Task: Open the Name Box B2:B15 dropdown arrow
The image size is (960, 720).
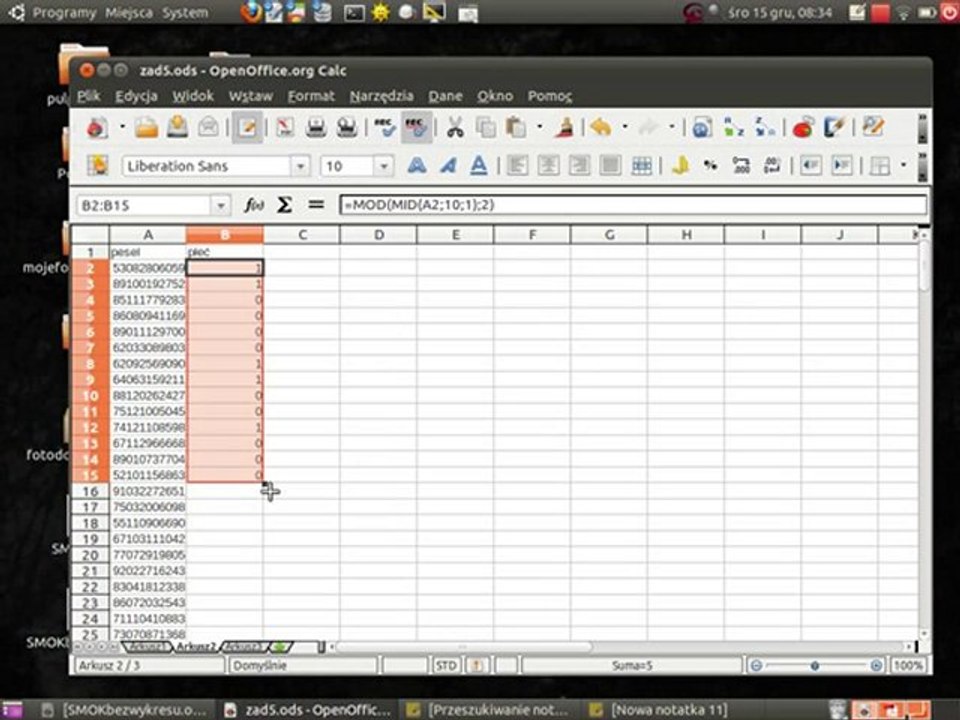Action: pyautogui.click(x=220, y=205)
